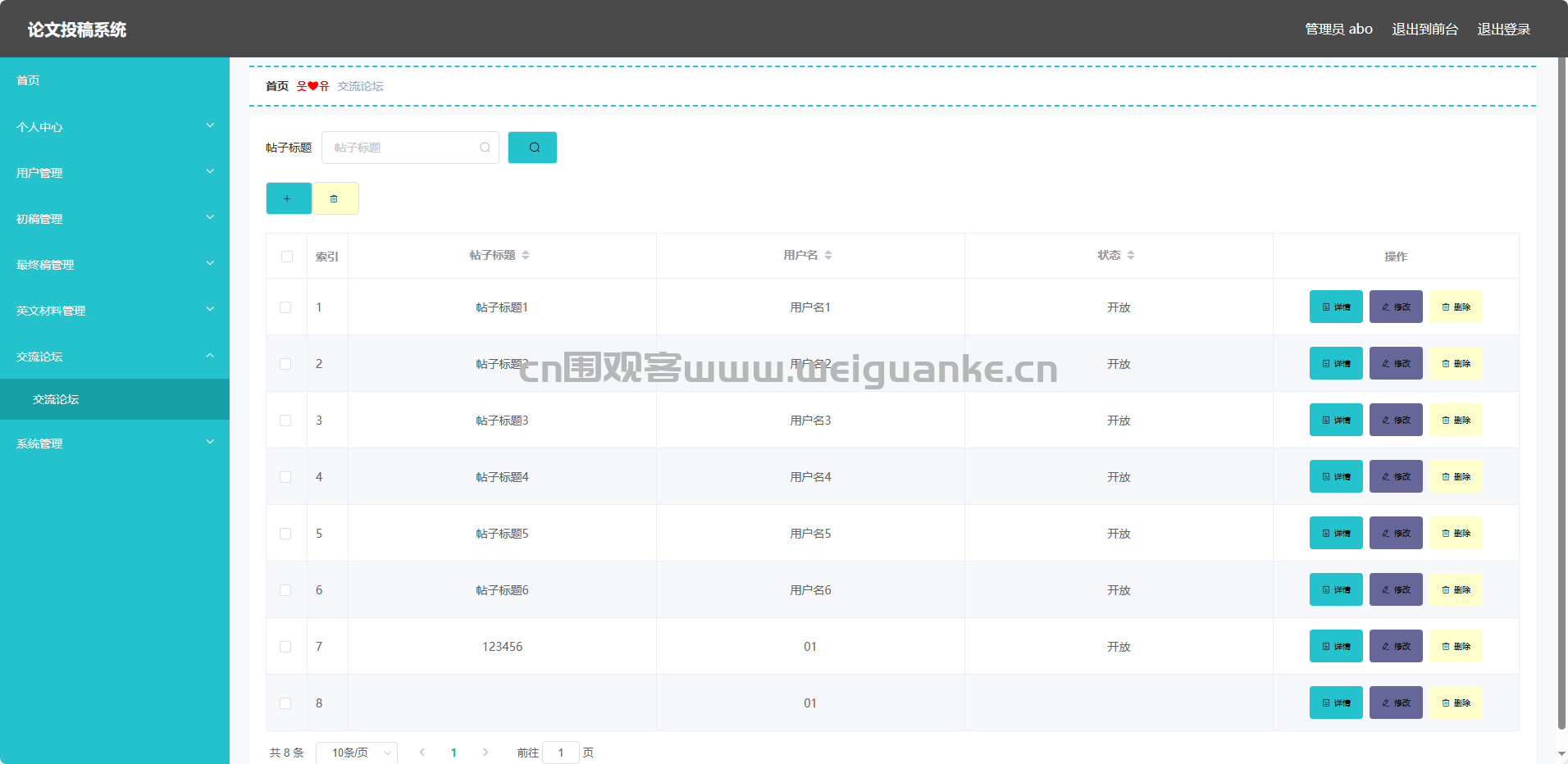Sort by 用户名 column arrows
The width and height of the screenshot is (1568, 764).
(x=828, y=256)
